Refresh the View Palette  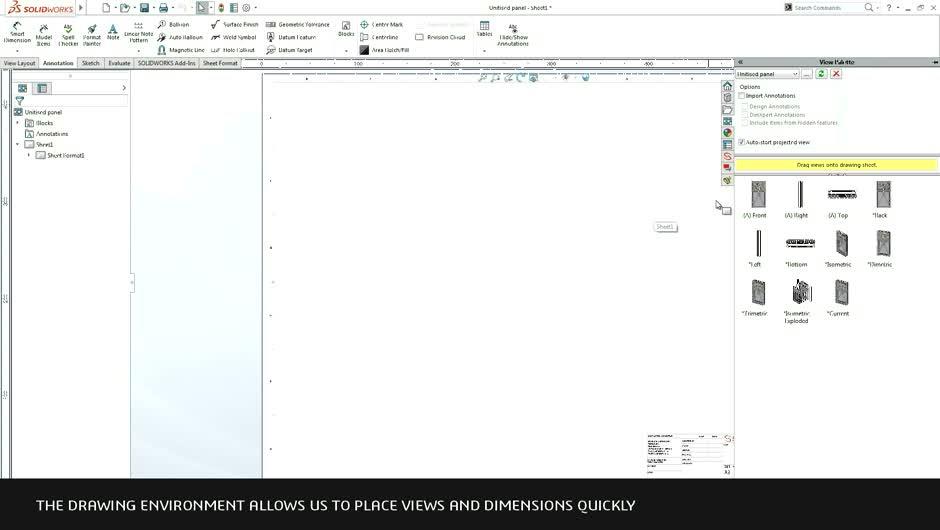821,74
